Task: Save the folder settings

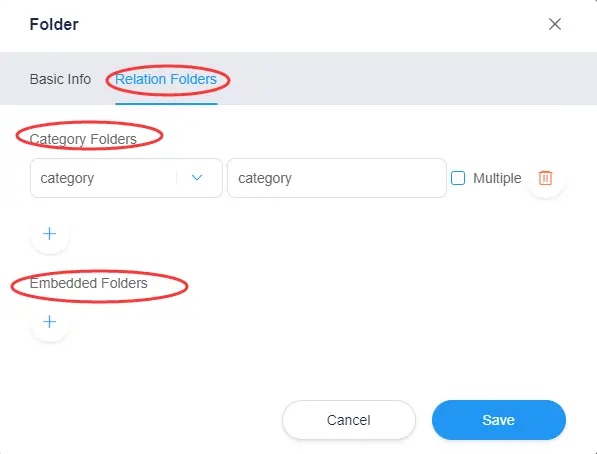Action: point(498,420)
